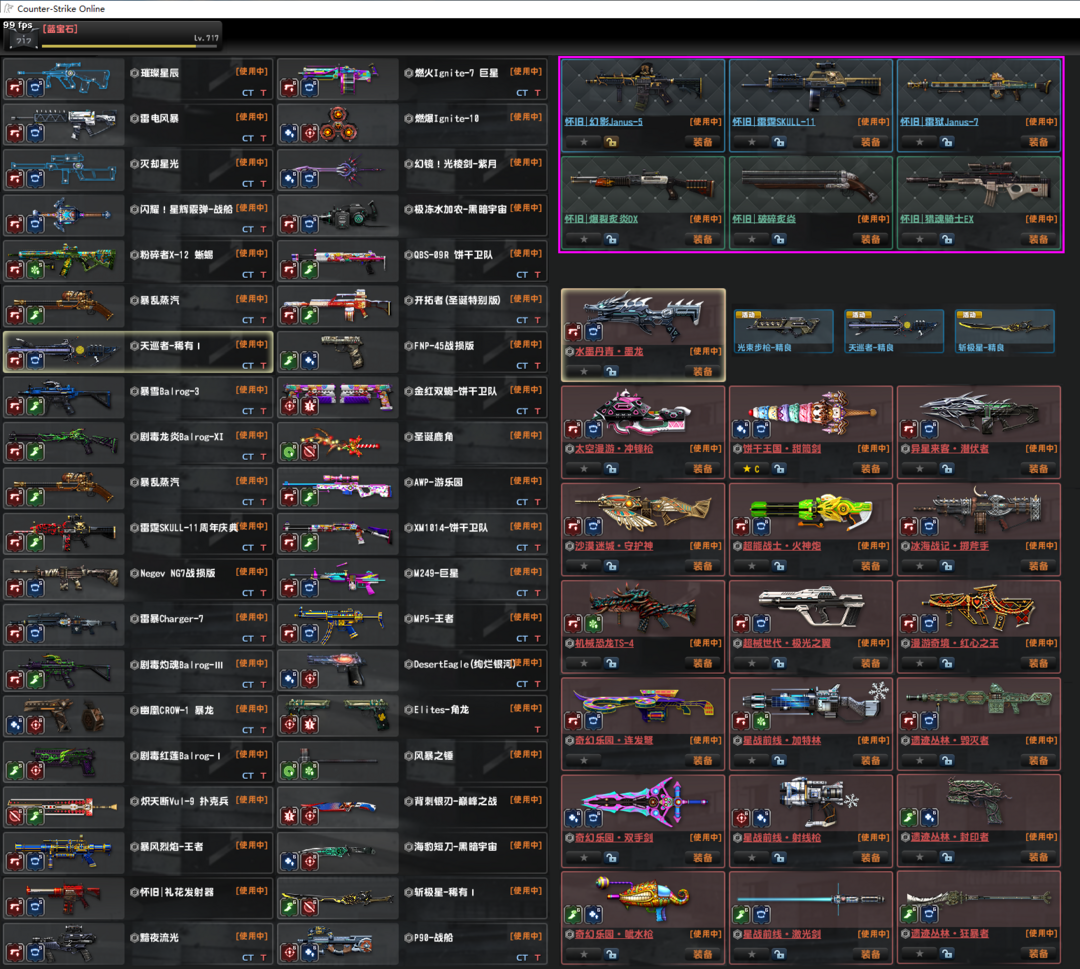Click red burst icon on 金红双蝎-饼干卫队 row
Image resolution: width=1080 pixels, height=969 pixels.
[310, 406]
